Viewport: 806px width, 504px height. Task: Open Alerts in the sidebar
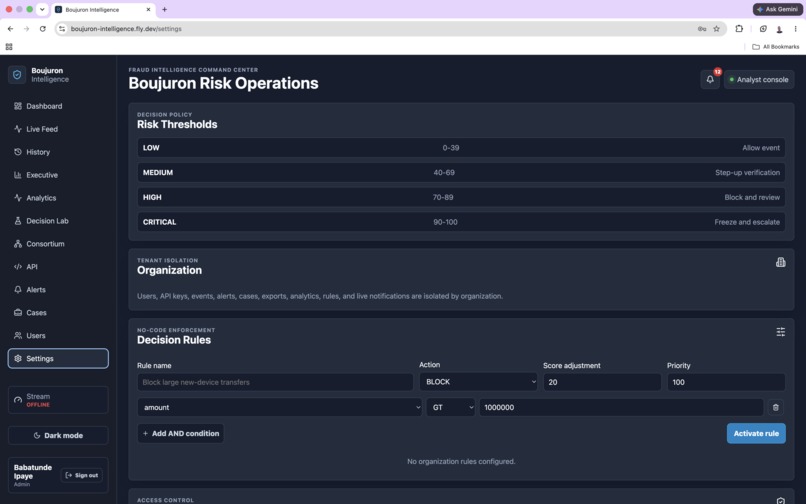[58, 290]
